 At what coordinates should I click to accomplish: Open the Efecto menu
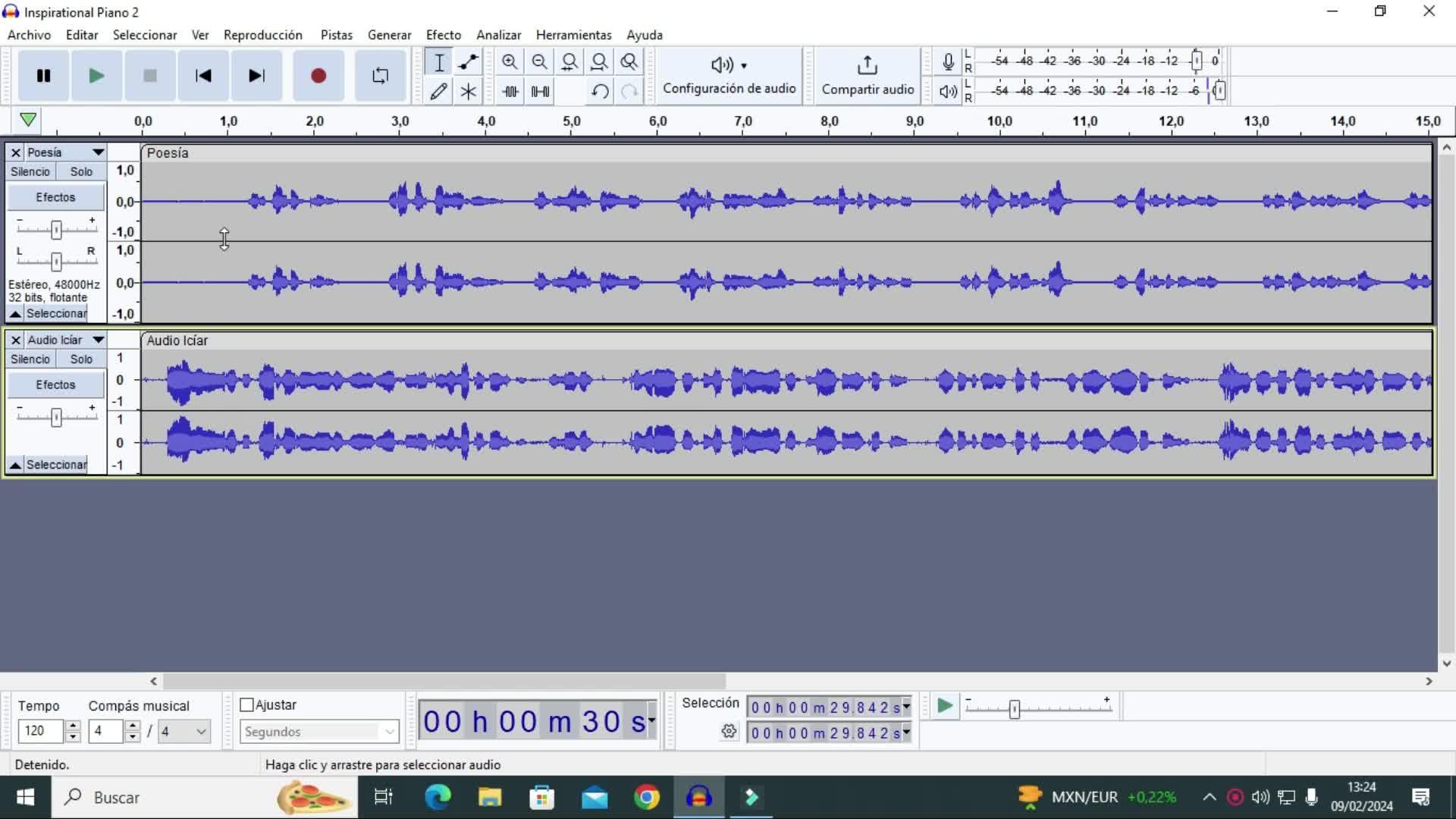443,35
